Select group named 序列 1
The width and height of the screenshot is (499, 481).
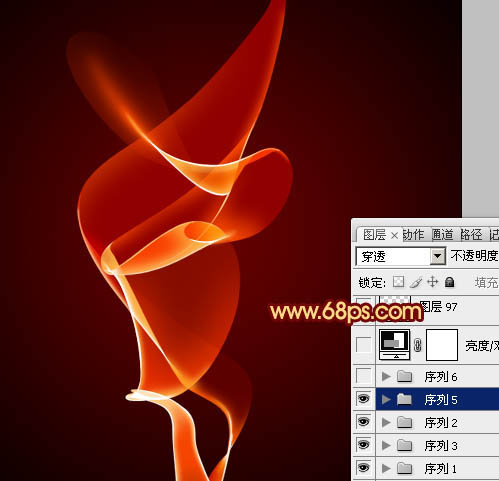coord(441,469)
